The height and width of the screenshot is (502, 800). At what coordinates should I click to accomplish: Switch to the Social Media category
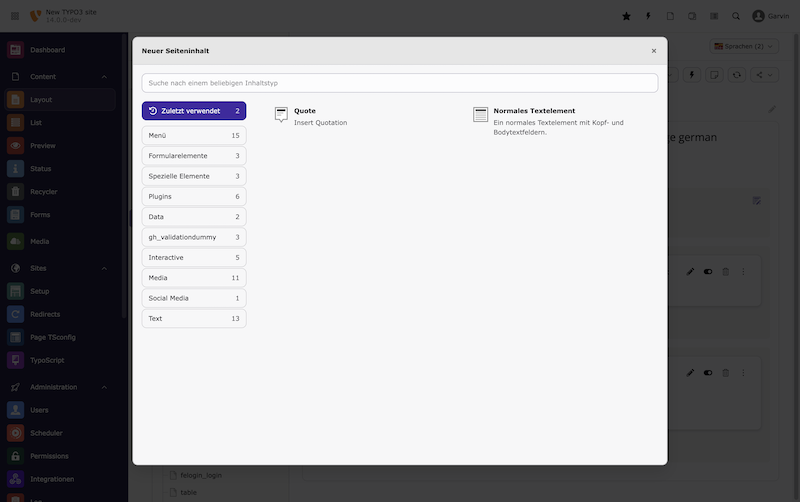point(193,298)
